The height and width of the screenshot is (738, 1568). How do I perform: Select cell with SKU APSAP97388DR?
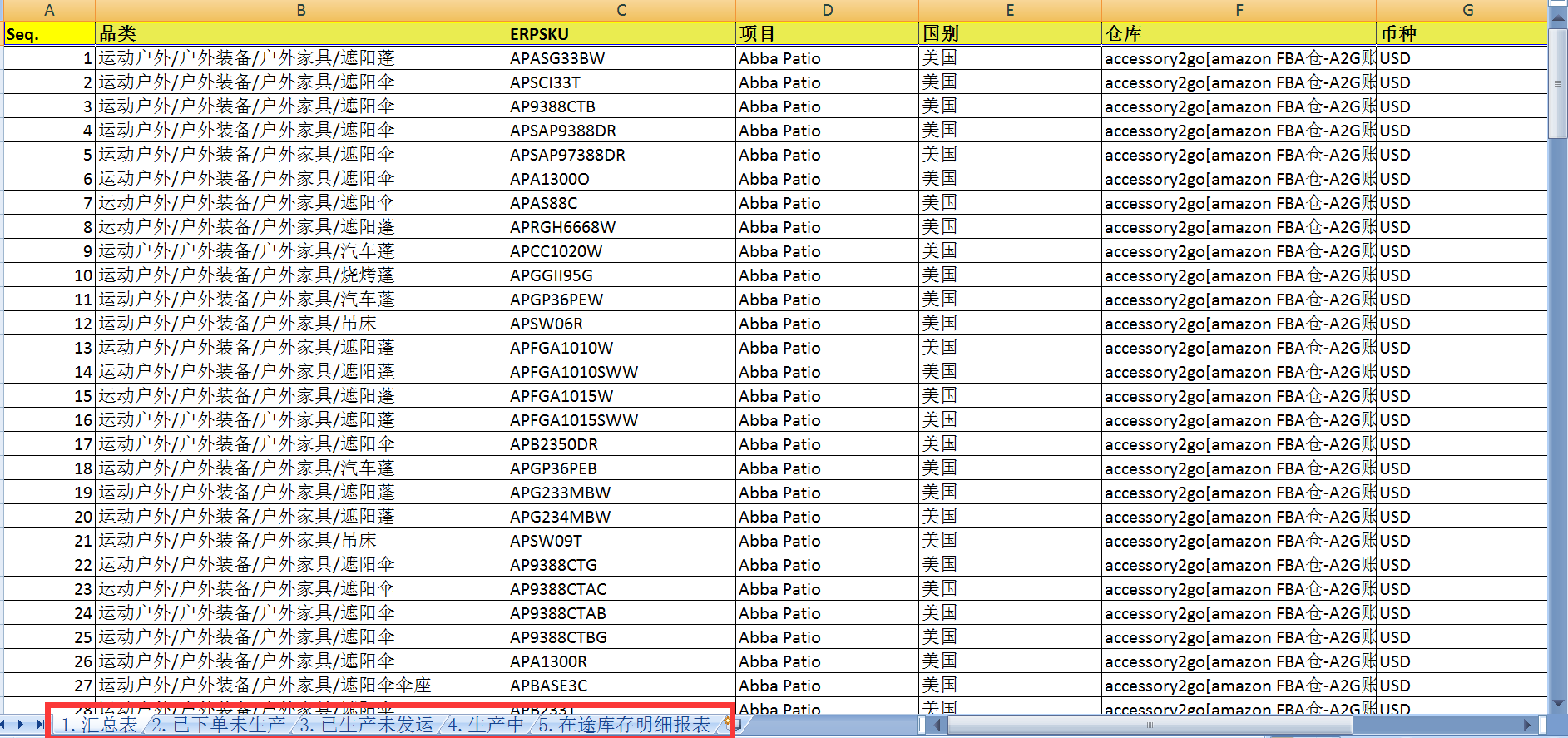(621, 155)
